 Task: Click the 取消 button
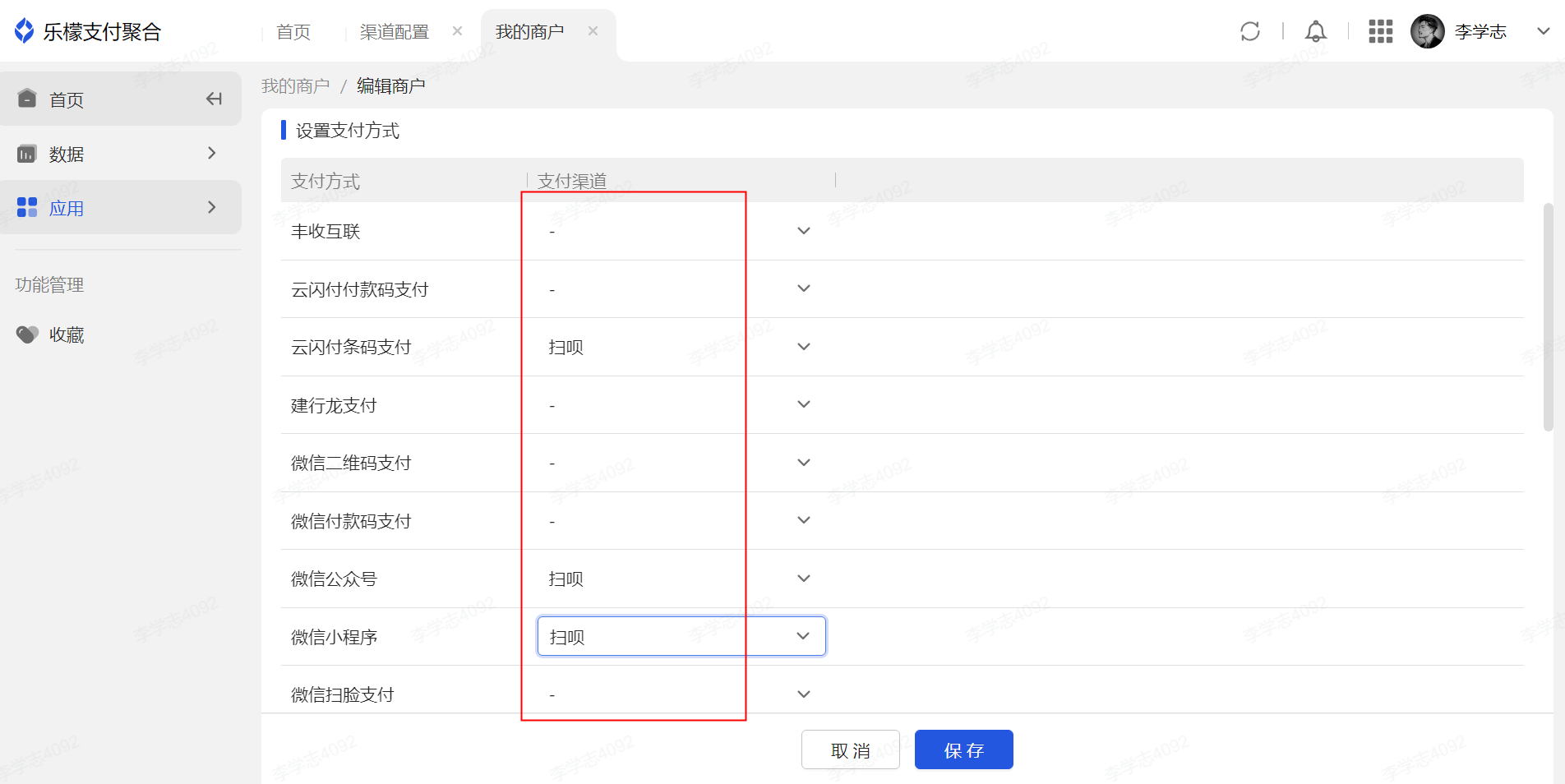pyautogui.click(x=851, y=749)
